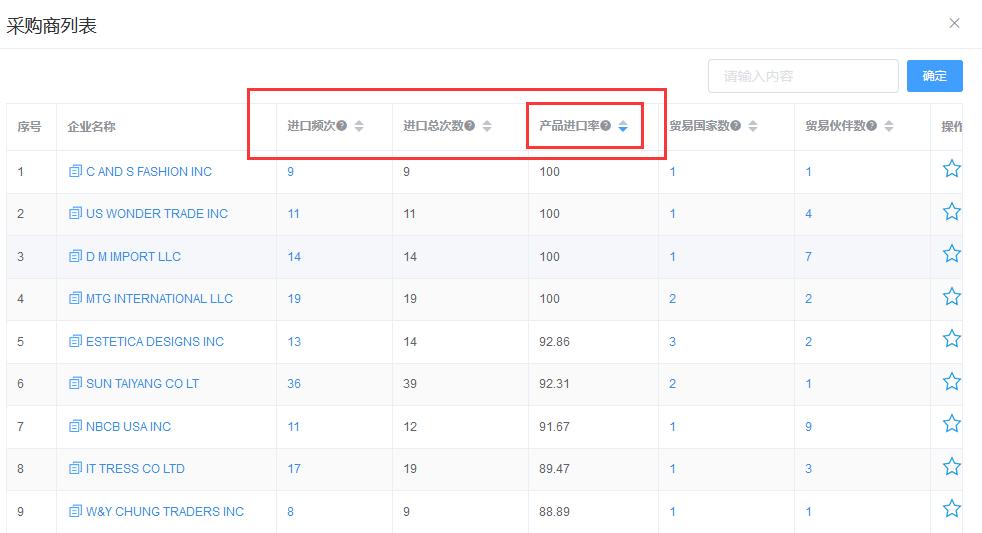Click help icon next to 进口频次 header
982x533 pixels.
[342, 126]
